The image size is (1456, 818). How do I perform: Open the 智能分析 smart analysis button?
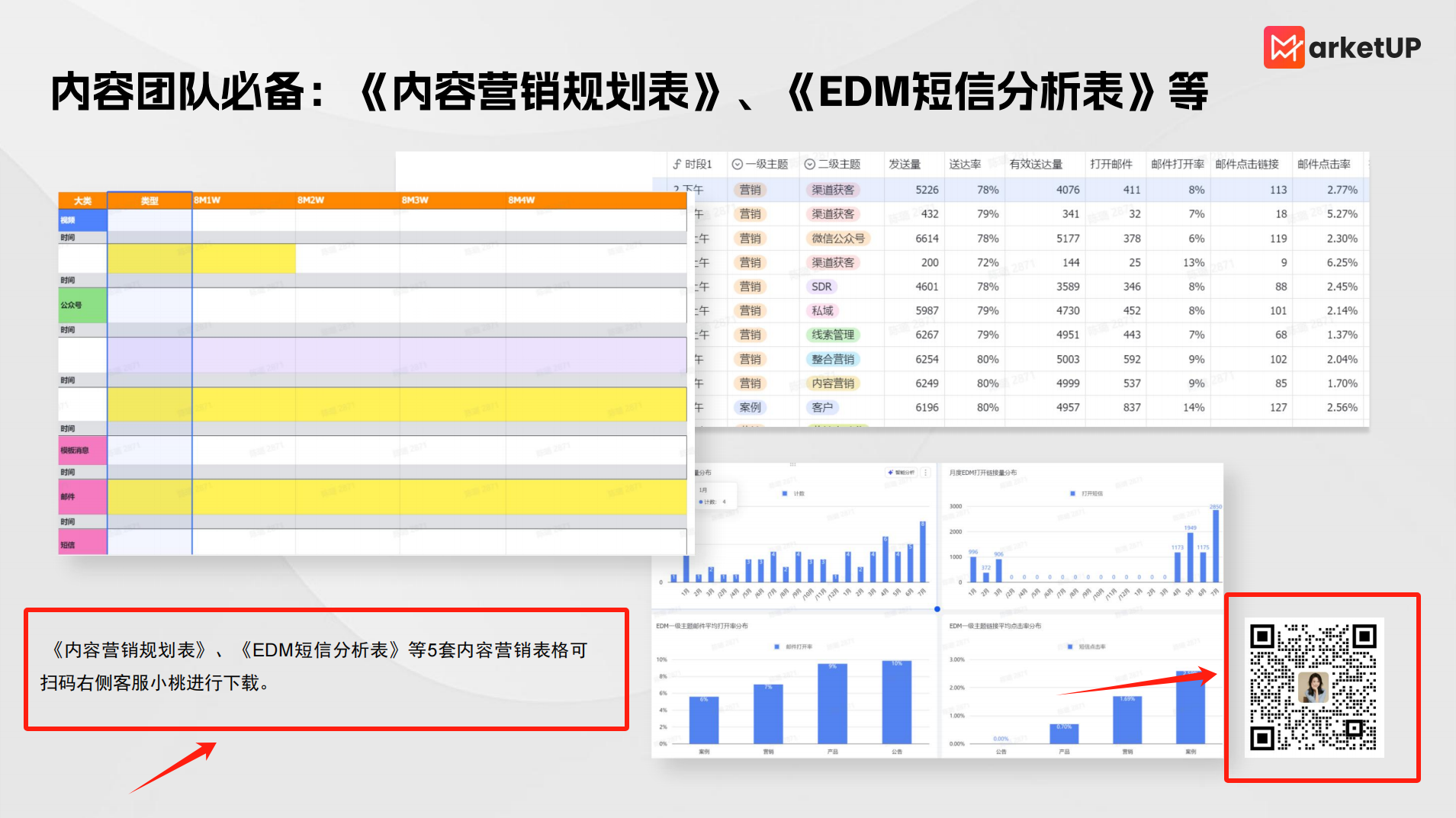(901, 473)
